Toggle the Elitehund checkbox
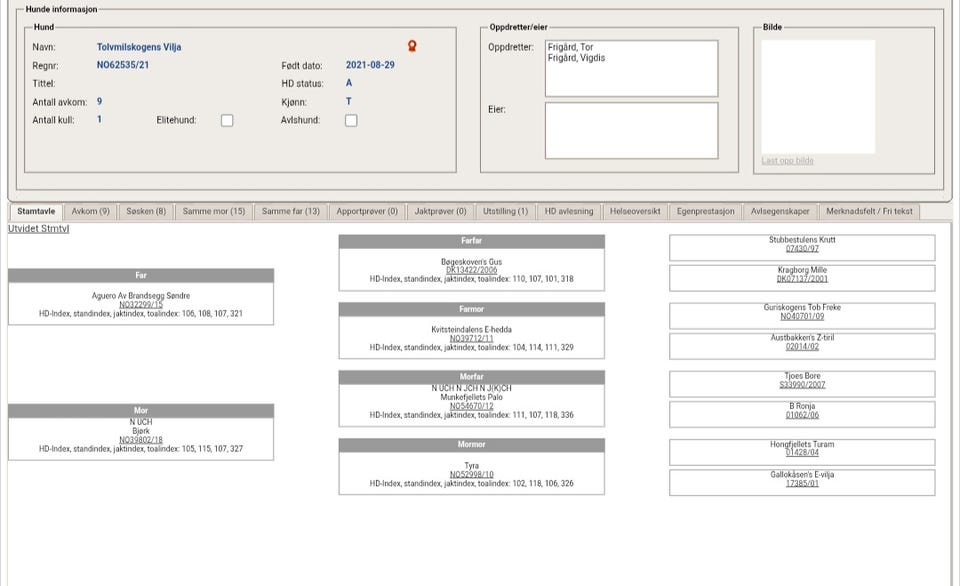Viewport: 960px width, 586px height. coord(227,121)
